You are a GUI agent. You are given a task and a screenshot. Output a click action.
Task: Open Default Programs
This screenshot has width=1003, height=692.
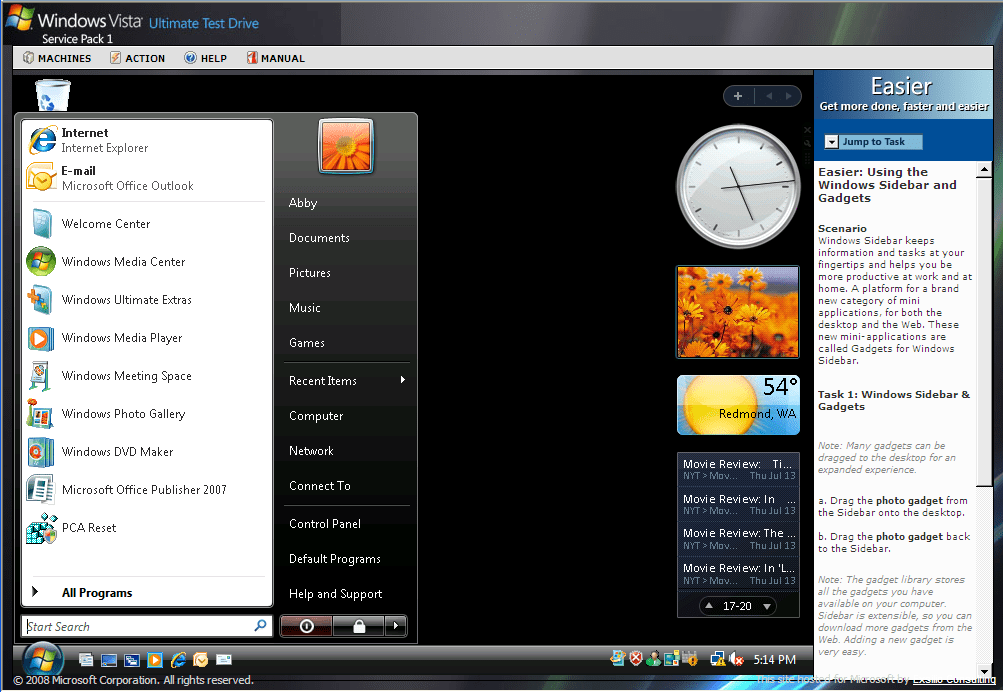tap(346, 559)
